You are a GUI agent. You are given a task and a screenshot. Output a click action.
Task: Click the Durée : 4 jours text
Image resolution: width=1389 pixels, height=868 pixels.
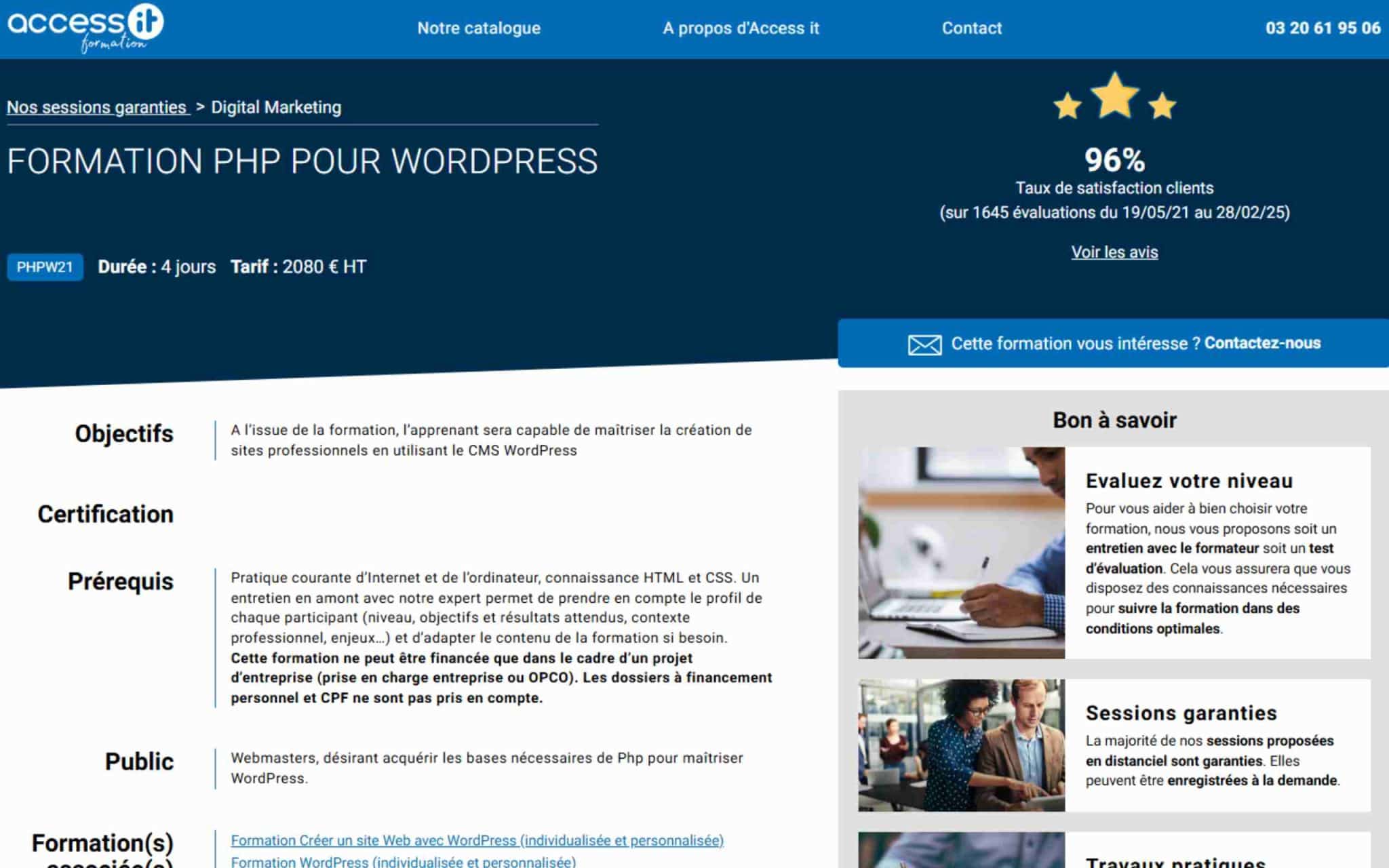coord(157,267)
